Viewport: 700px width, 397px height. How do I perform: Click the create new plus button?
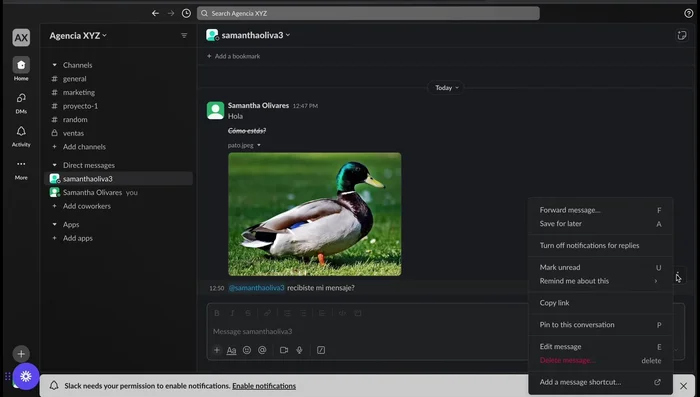click(21, 354)
